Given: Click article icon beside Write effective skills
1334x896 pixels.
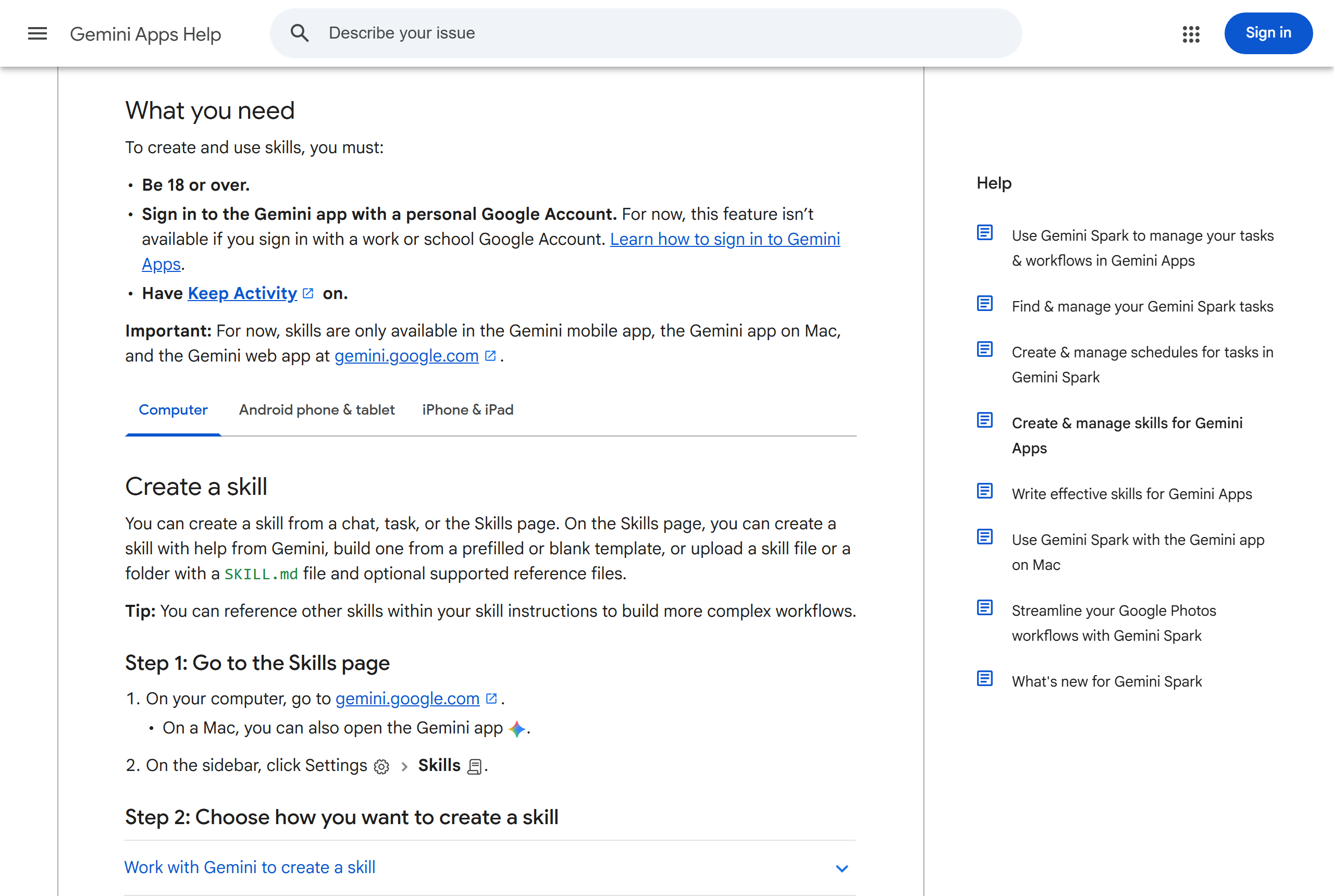Looking at the screenshot, I should pos(984,491).
